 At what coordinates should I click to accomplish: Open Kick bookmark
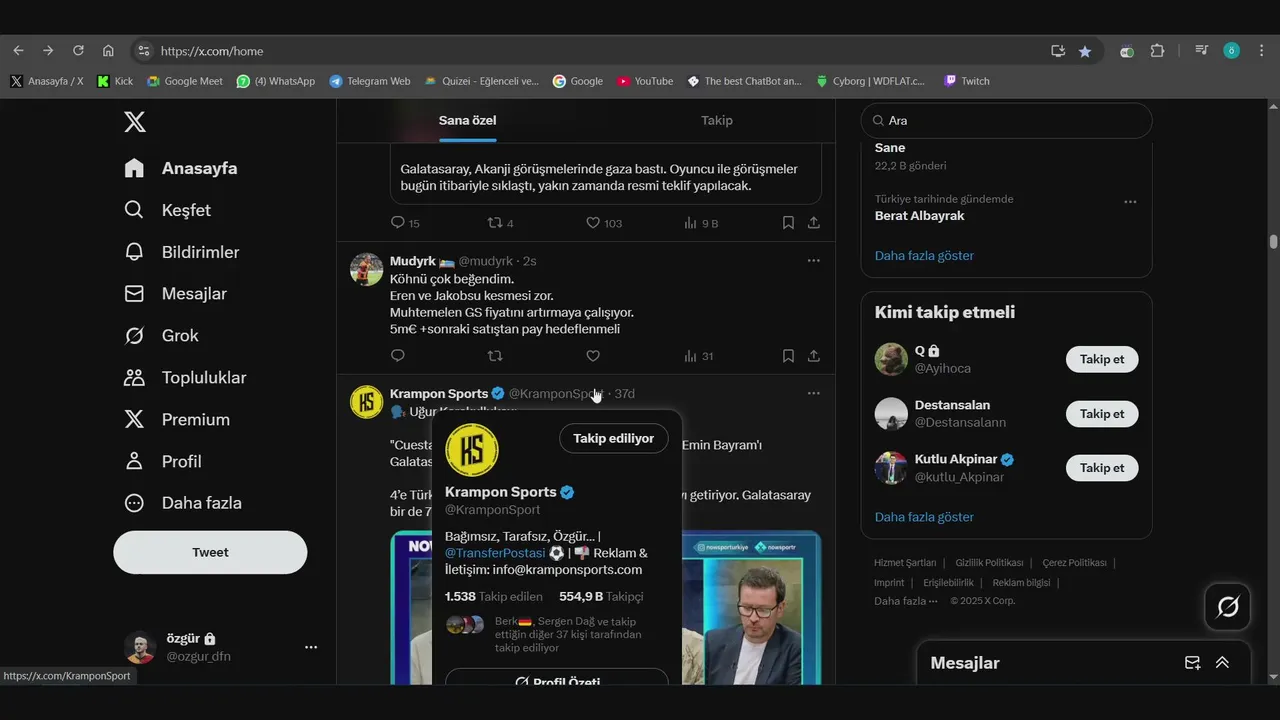(115, 81)
